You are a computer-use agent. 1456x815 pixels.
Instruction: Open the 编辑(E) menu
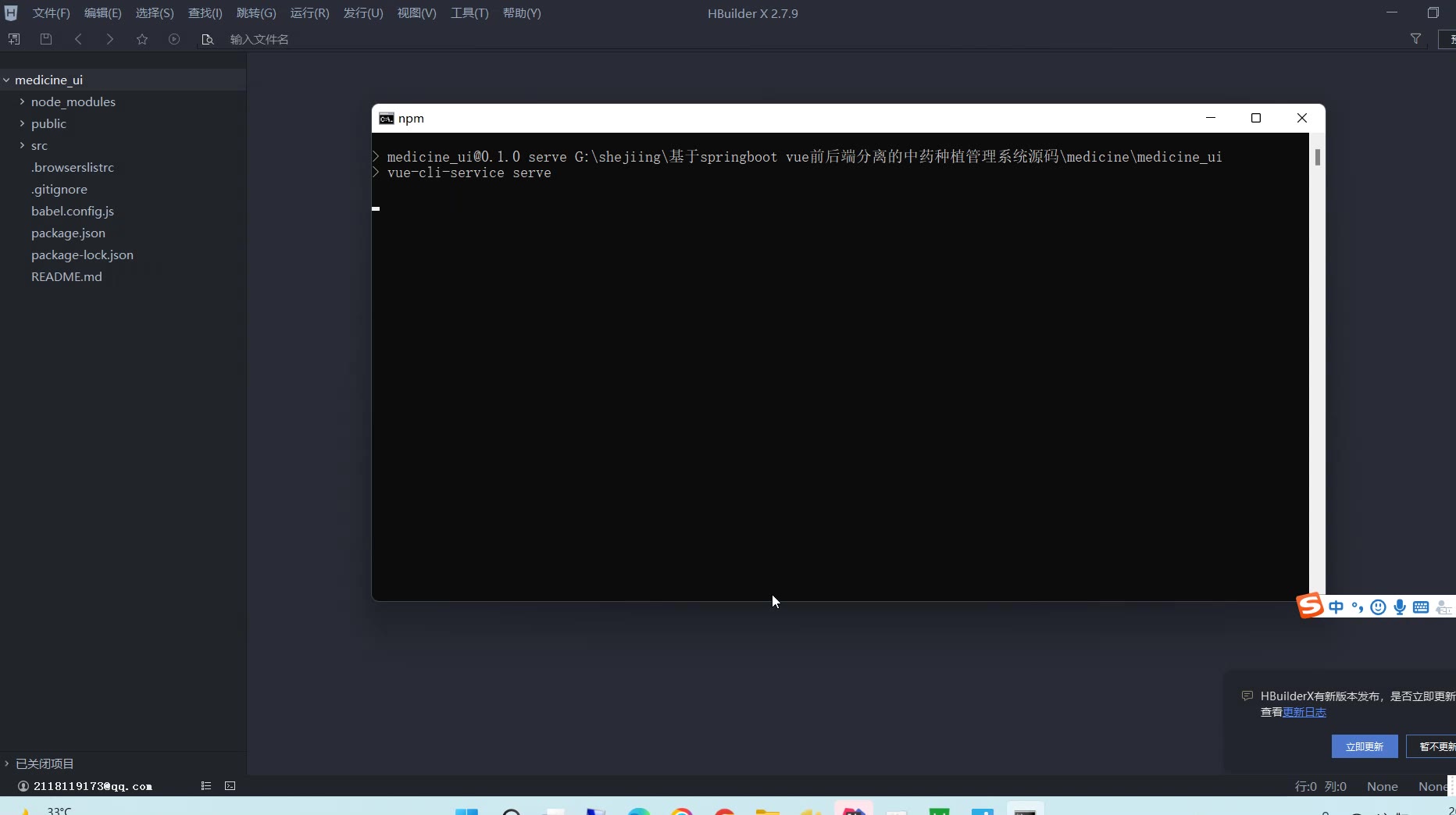[x=103, y=13]
